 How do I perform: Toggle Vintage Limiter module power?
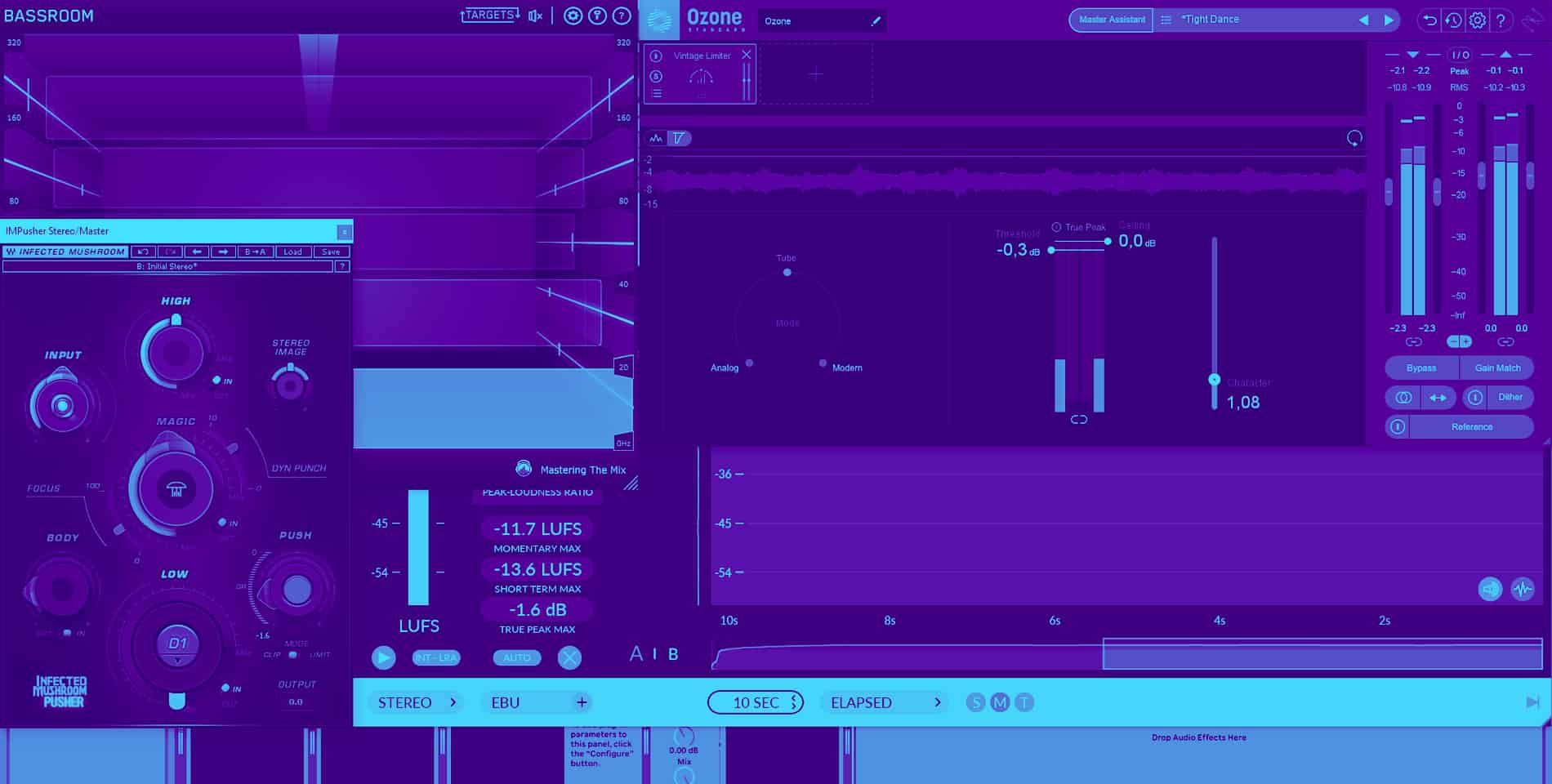(656, 56)
